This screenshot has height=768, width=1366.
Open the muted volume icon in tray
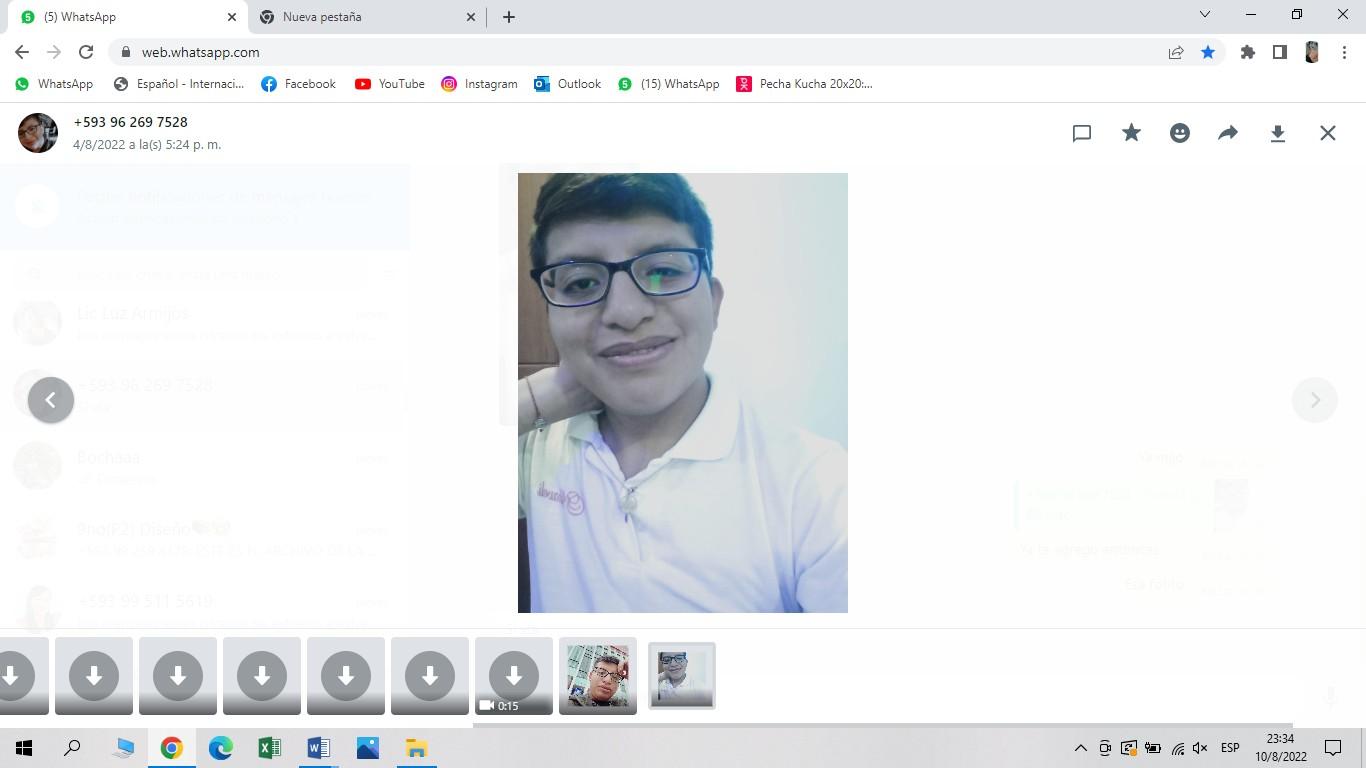pyautogui.click(x=1200, y=748)
